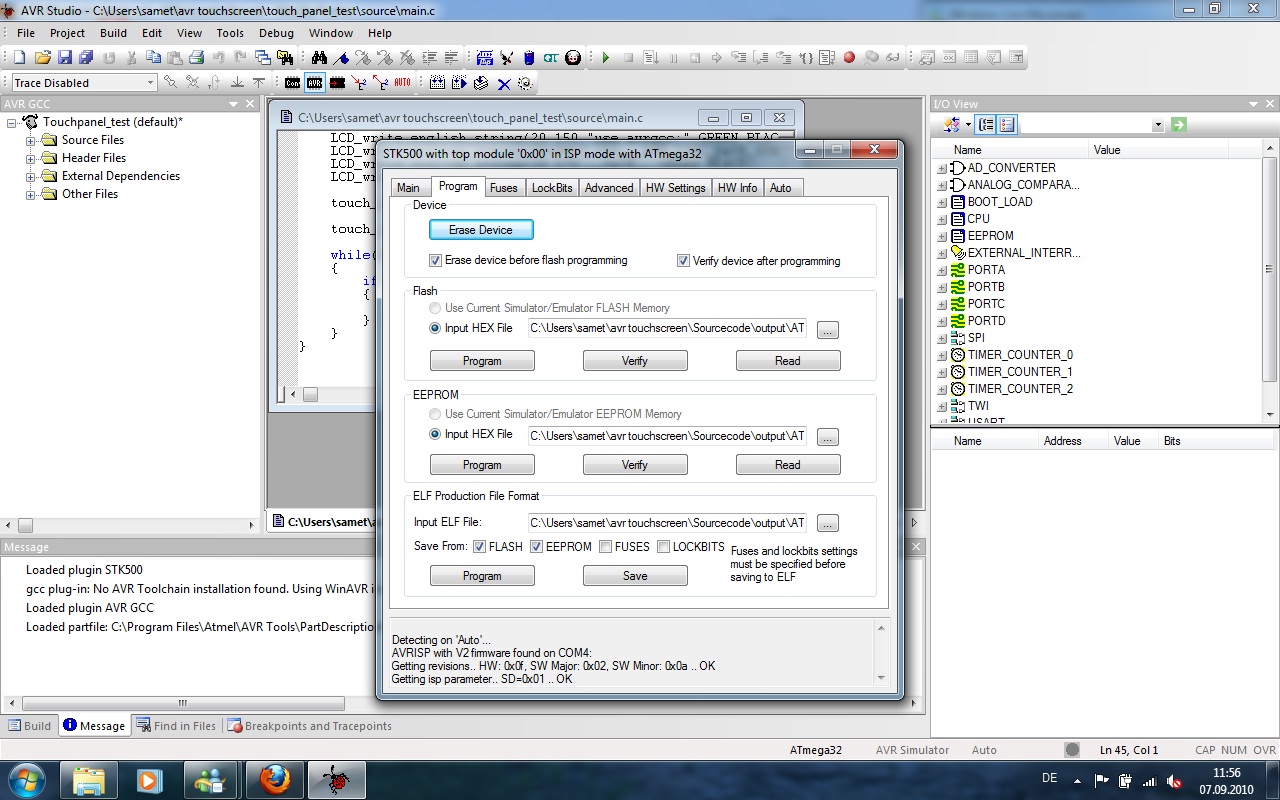This screenshot has width=1280, height=800.
Task: Click Program in the Flash section
Action: (482, 361)
